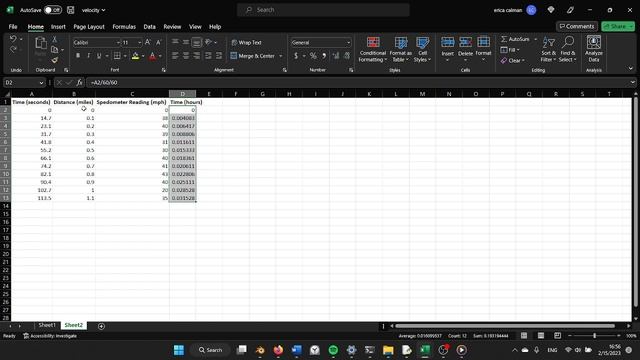Switch to Sheet1 tab

47,325
